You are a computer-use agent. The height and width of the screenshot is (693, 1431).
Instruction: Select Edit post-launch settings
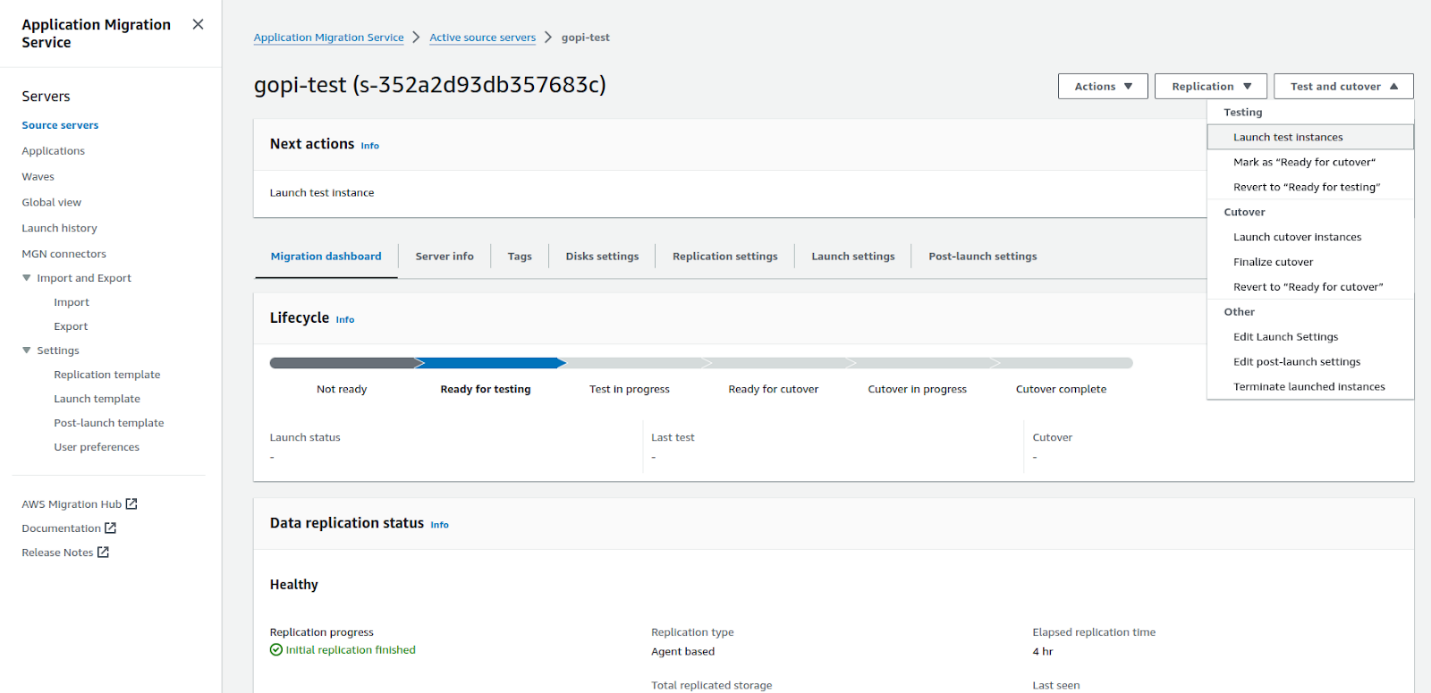(1310, 362)
